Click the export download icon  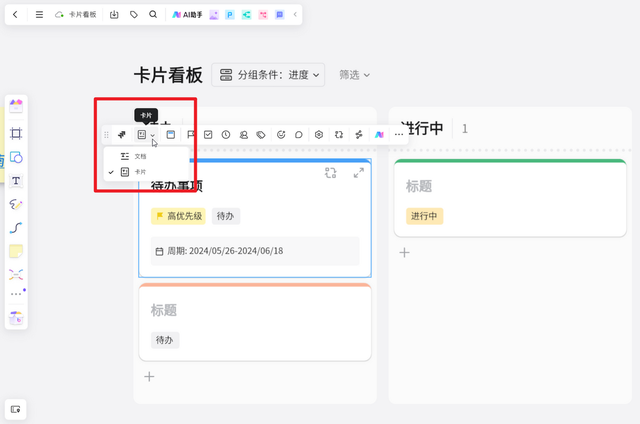click(114, 15)
